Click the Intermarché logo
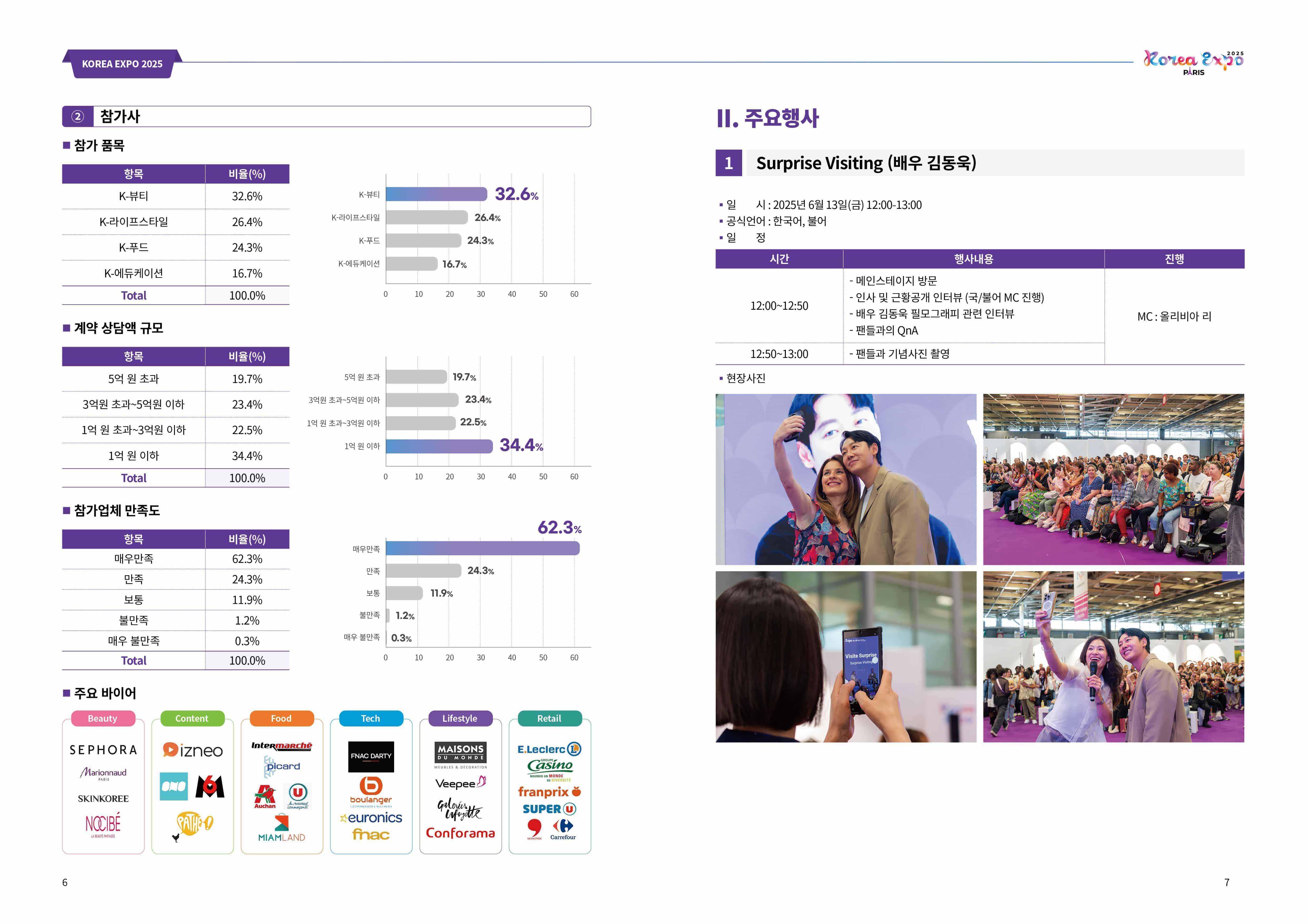1307x924 pixels. coord(282,745)
